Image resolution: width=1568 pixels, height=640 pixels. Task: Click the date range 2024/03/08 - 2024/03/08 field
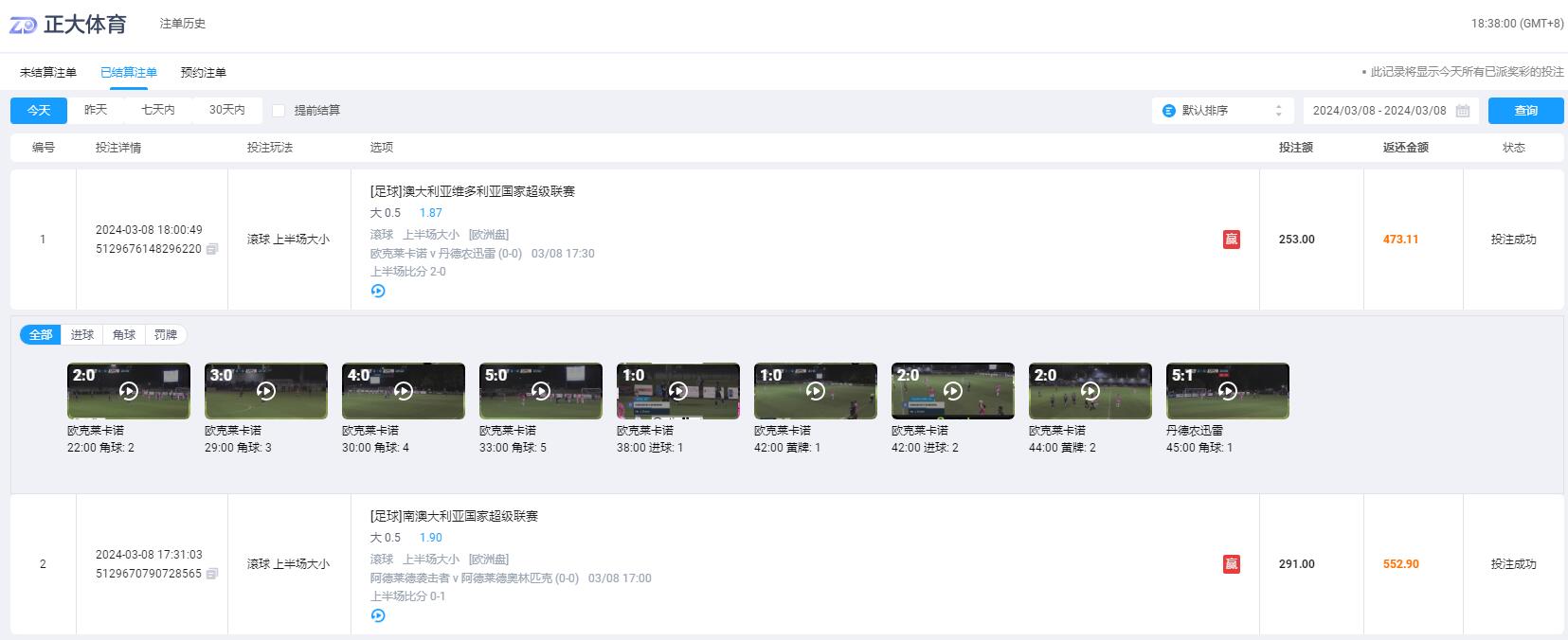[1391, 111]
